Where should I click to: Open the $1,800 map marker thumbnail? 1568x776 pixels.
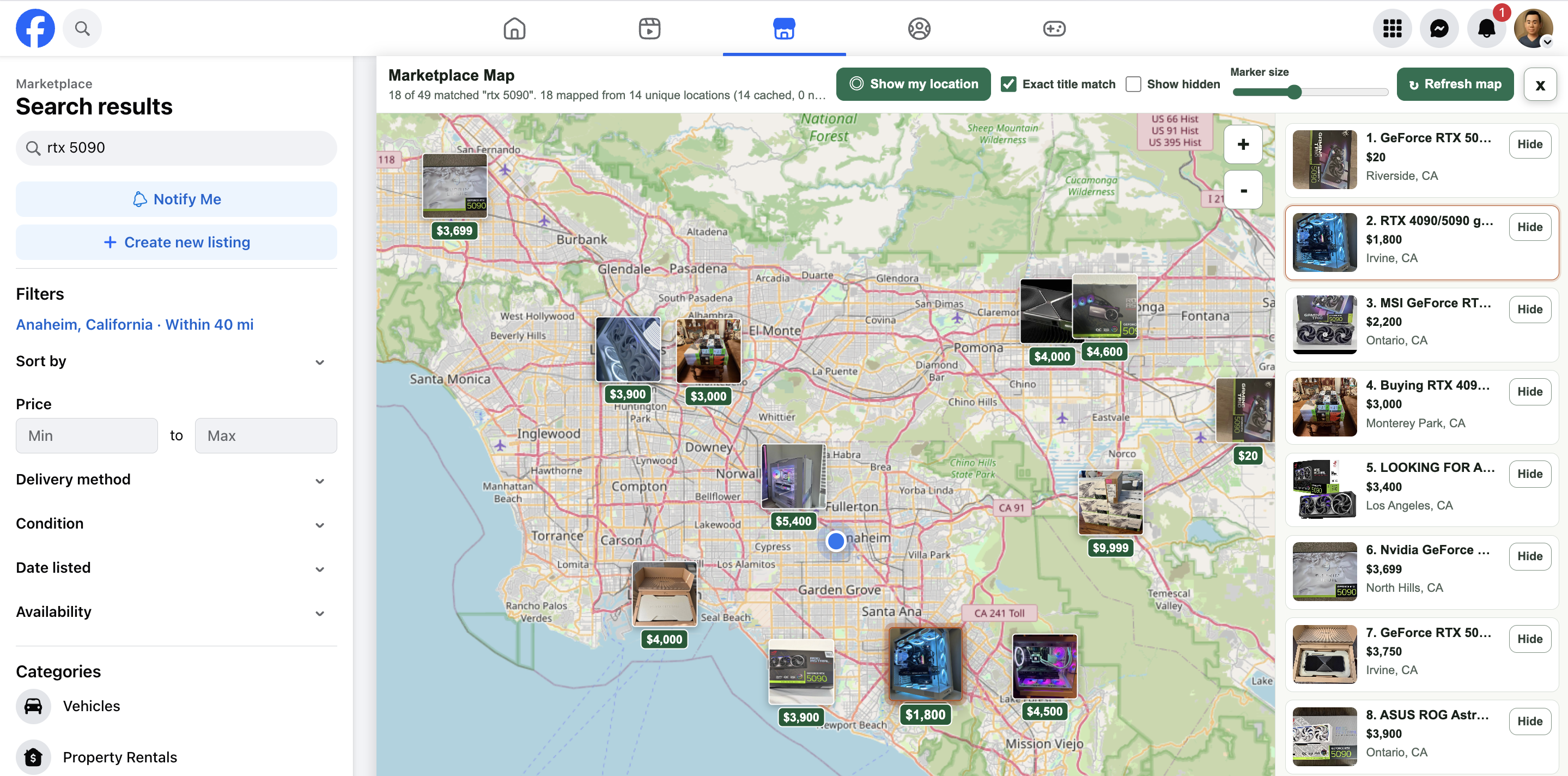(925, 664)
